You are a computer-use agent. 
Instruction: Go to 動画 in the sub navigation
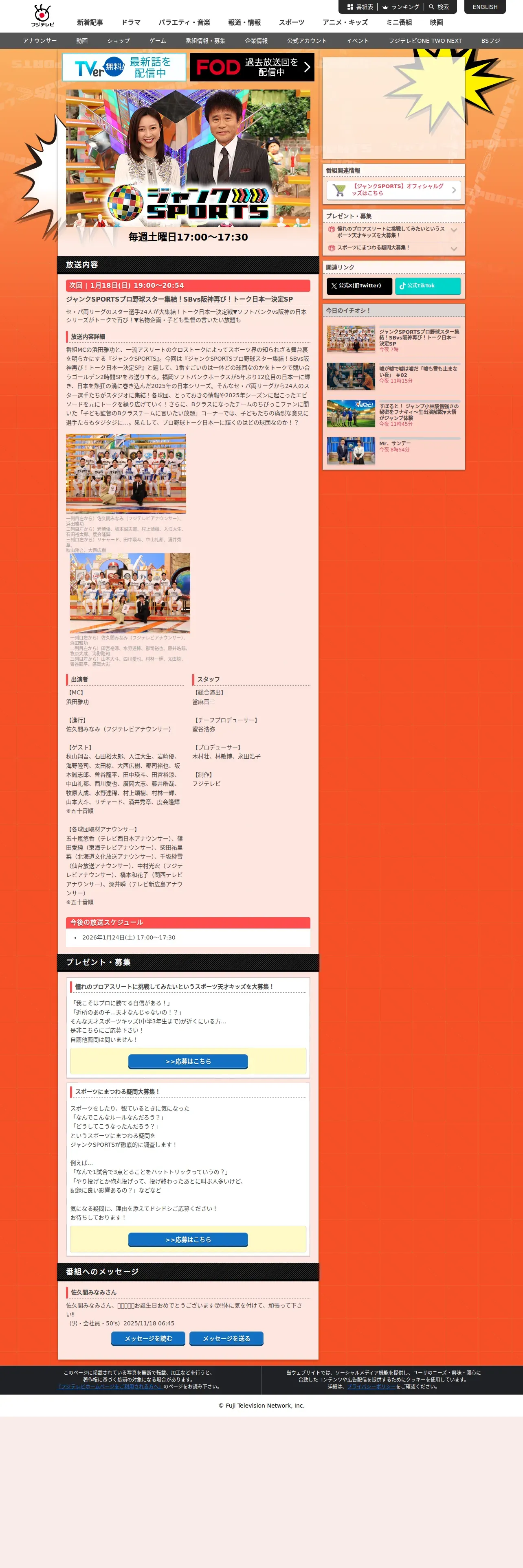click(82, 41)
